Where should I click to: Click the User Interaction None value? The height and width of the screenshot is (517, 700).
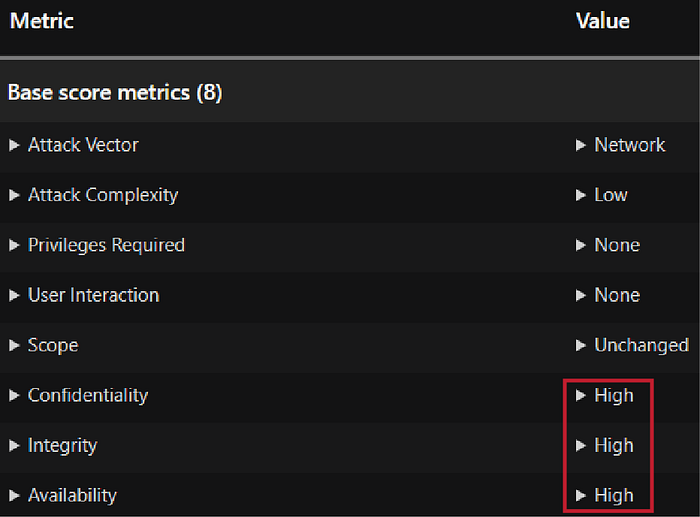click(x=617, y=295)
